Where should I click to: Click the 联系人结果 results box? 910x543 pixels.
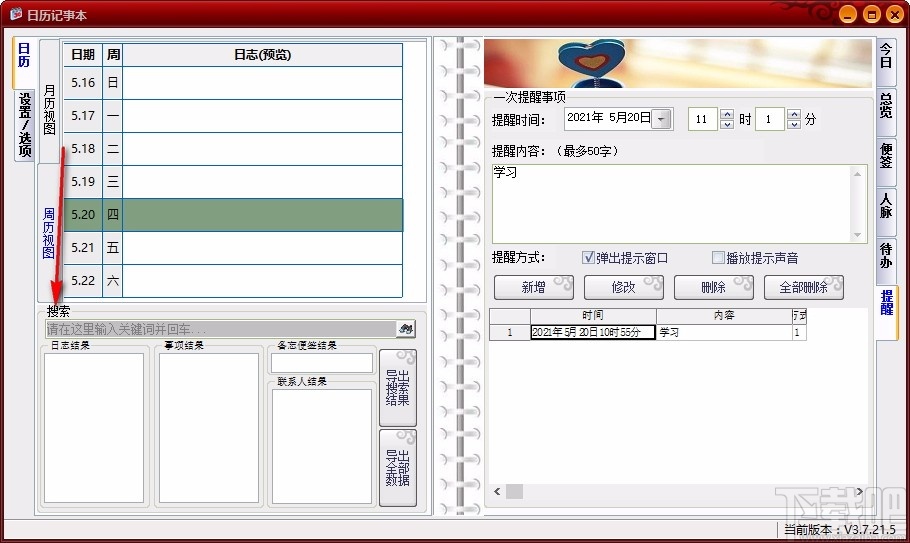[x=322, y=446]
